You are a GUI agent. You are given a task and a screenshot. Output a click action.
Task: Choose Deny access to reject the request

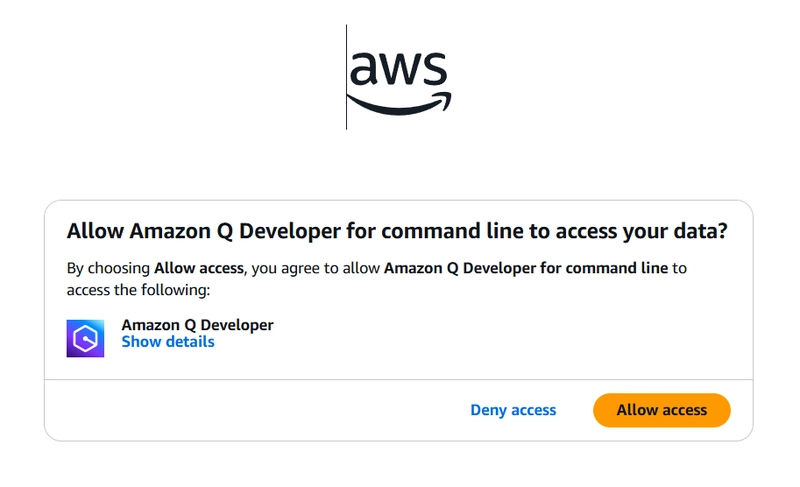(513, 410)
